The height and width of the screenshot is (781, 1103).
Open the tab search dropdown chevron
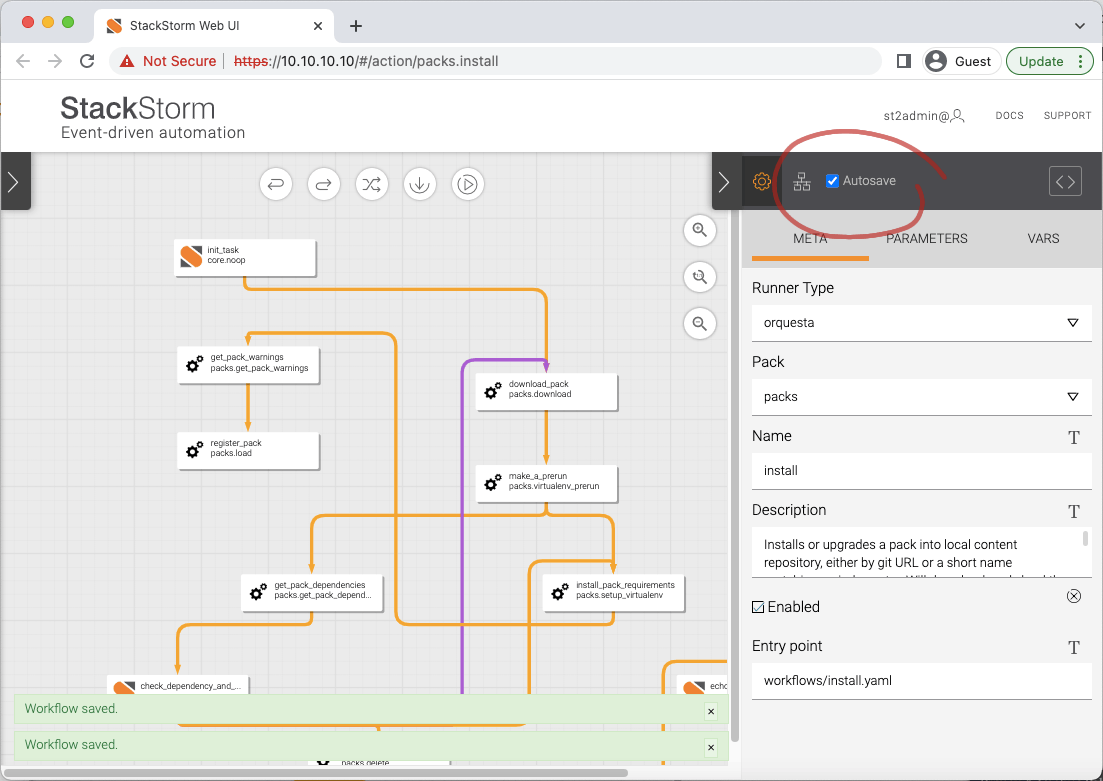point(1079,26)
